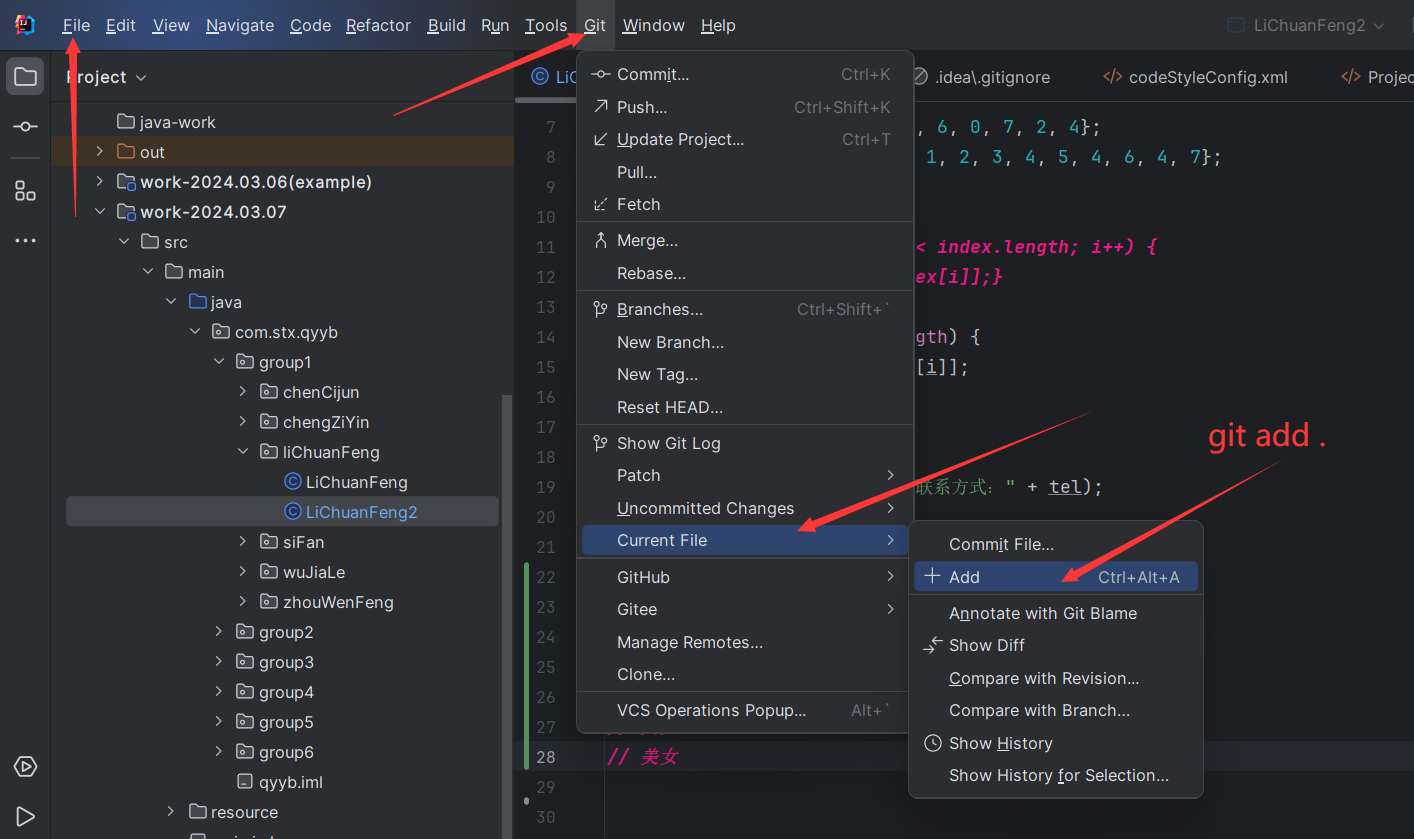Expand the Patch submenu
Image resolution: width=1414 pixels, height=839 pixels.
point(745,475)
